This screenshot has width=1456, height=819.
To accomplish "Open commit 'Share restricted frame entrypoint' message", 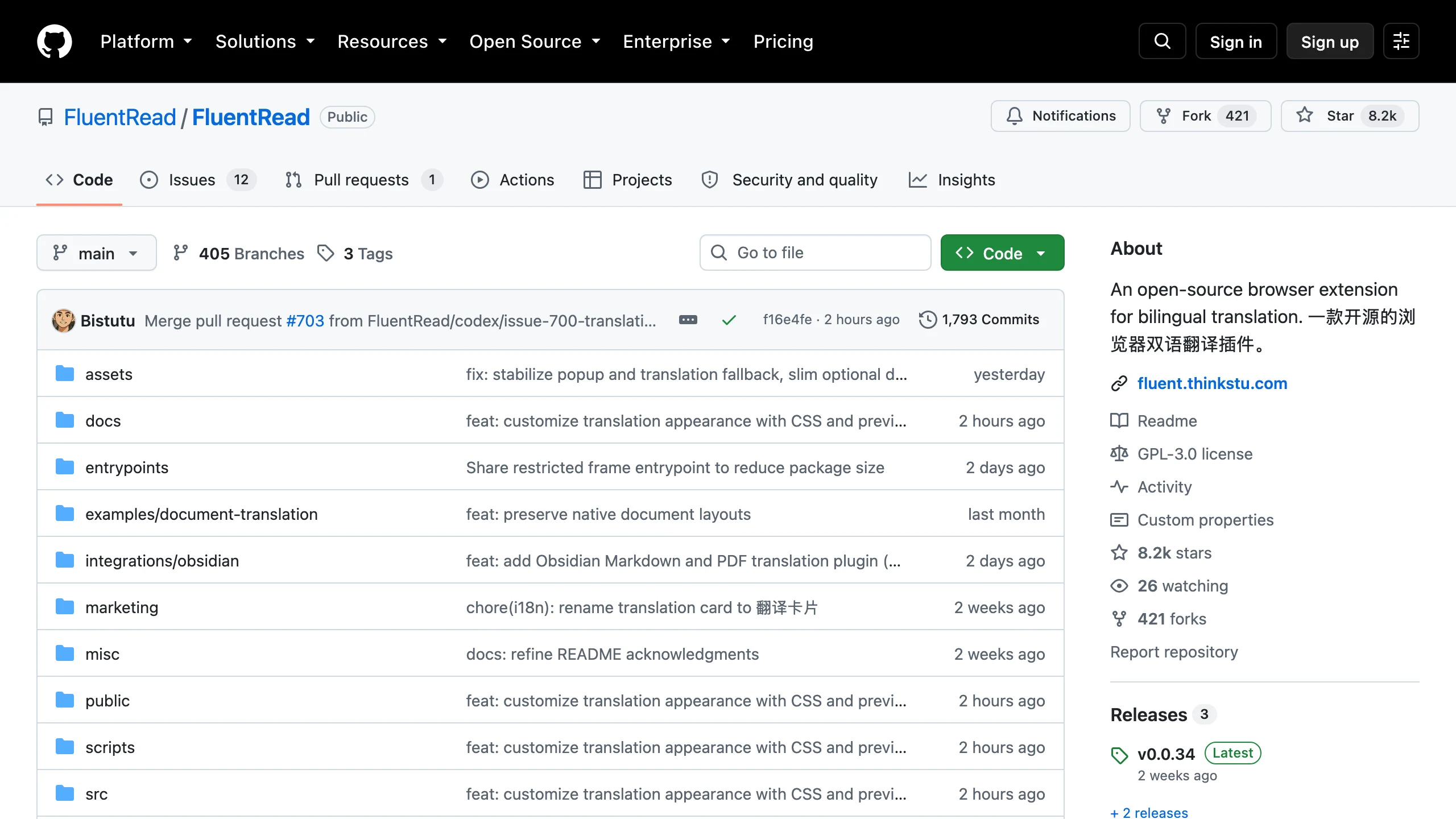I will coord(675,468).
